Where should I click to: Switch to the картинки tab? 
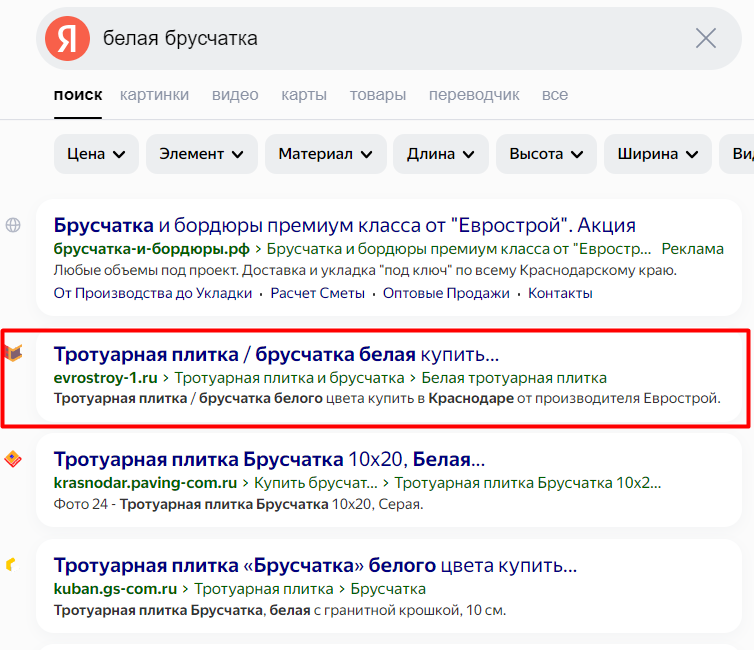pyautogui.click(x=154, y=95)
